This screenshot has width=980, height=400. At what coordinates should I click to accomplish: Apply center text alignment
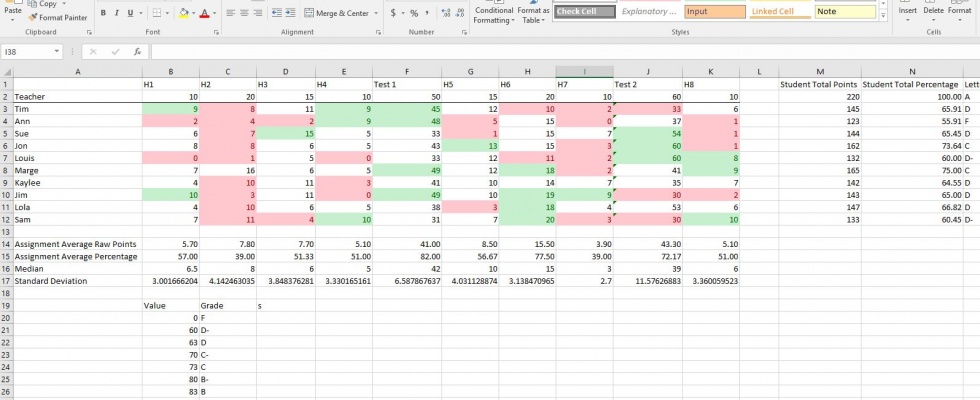pos(246,13)
